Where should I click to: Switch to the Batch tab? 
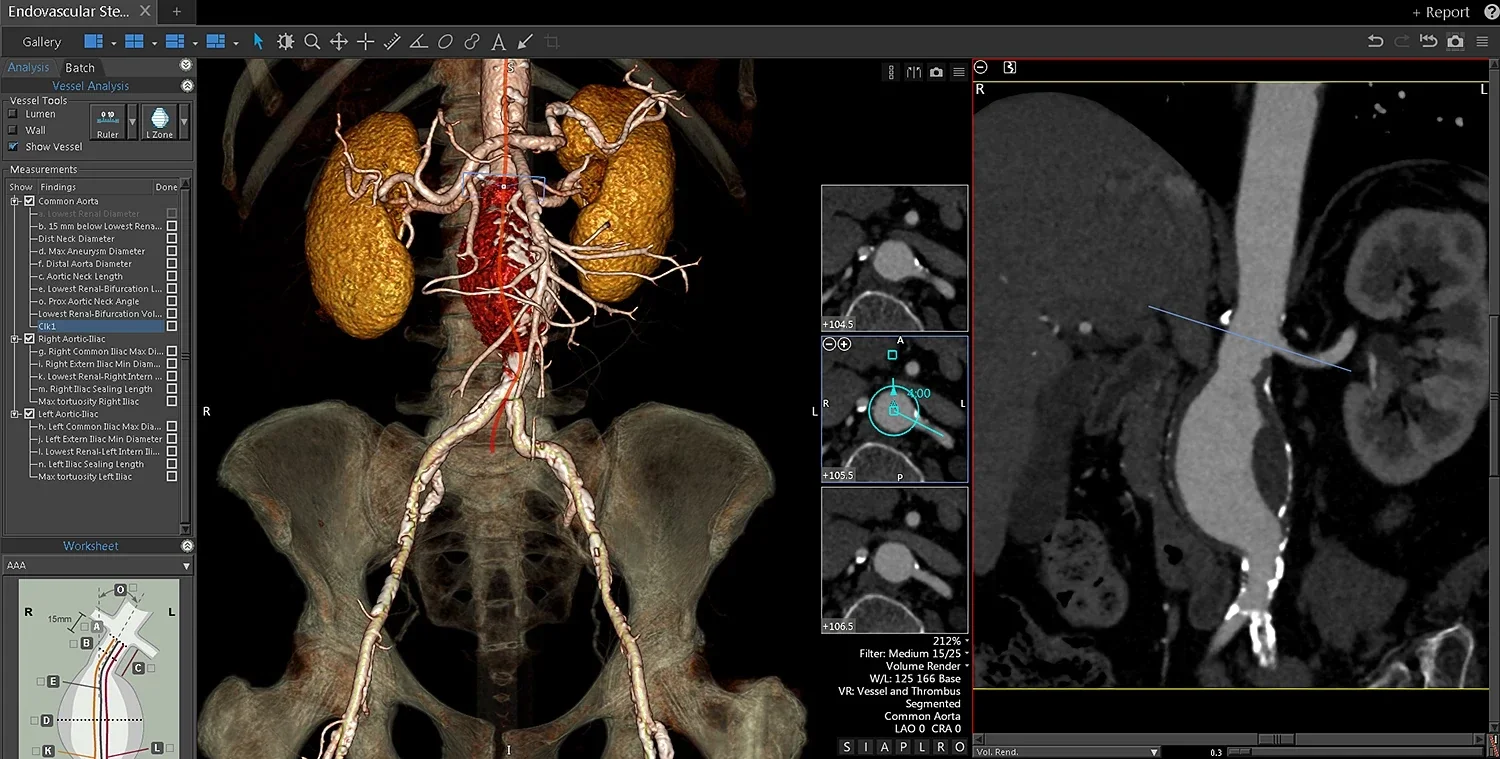(x=80, y=68)
